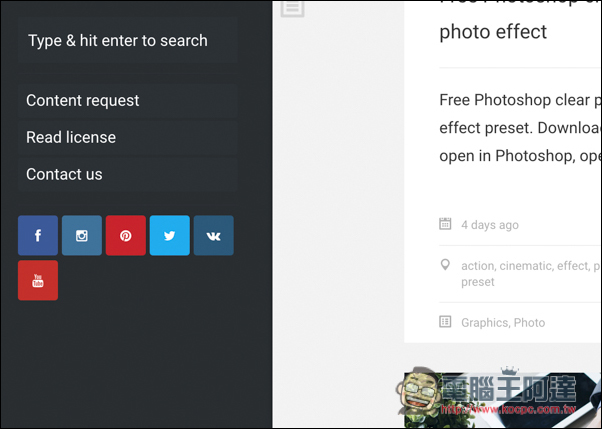Screen dimensions: 602x429
Task: Open the Photo category link
Action: point(529,323)
